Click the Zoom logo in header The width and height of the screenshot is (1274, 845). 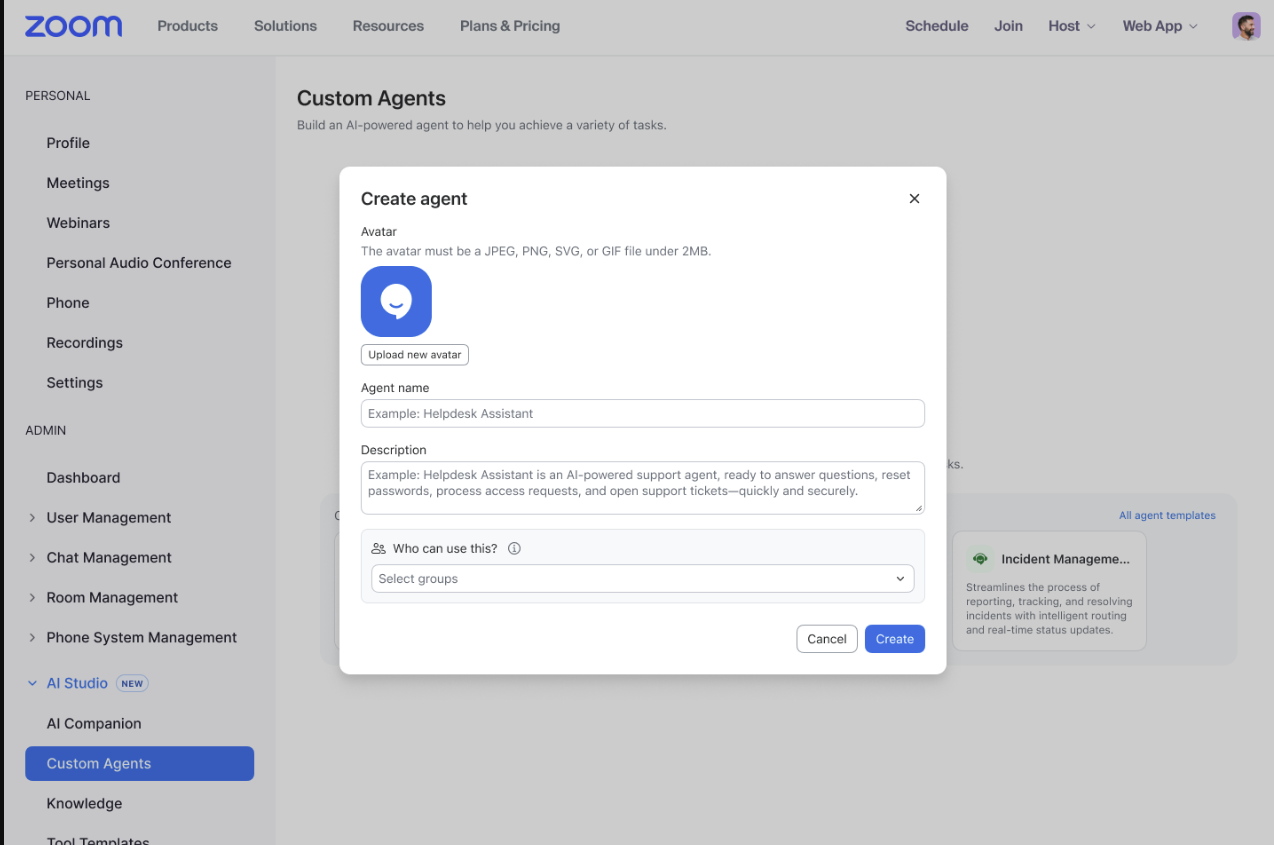pos(73,26)
